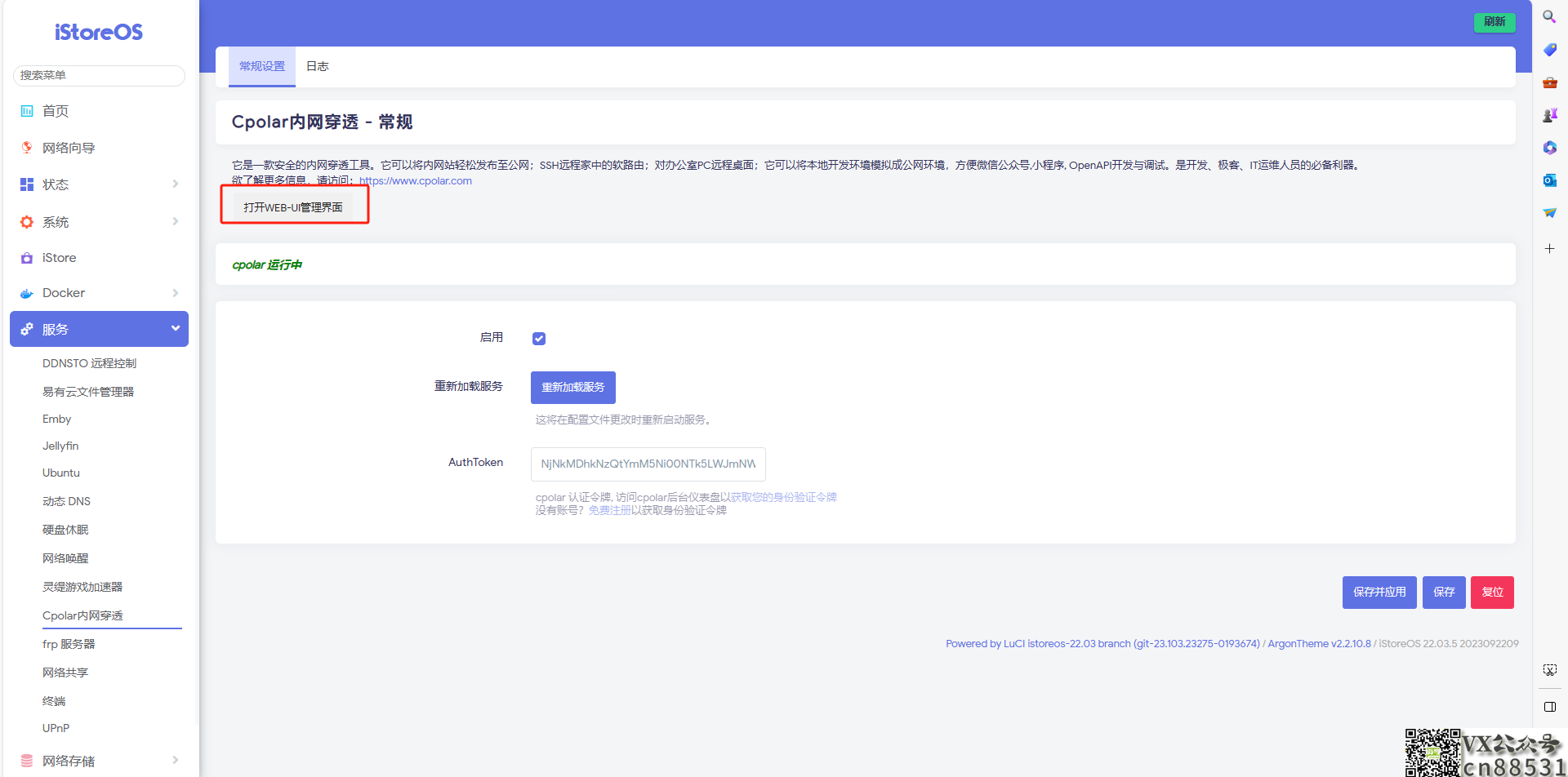Click the Docker whale icon
The image size is (1568, 777).
(x=27, y=293)
